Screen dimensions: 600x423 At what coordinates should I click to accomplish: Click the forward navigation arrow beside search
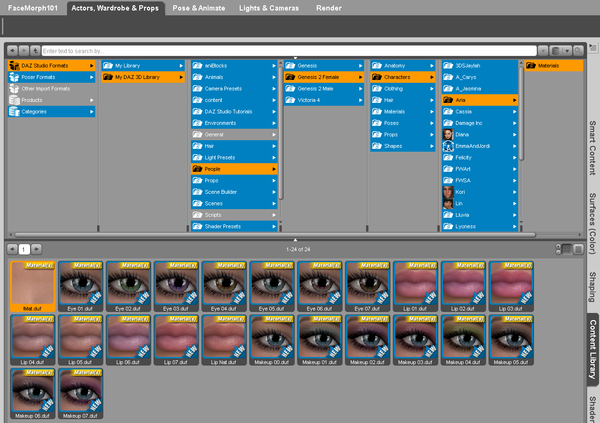tap(24, 51)
